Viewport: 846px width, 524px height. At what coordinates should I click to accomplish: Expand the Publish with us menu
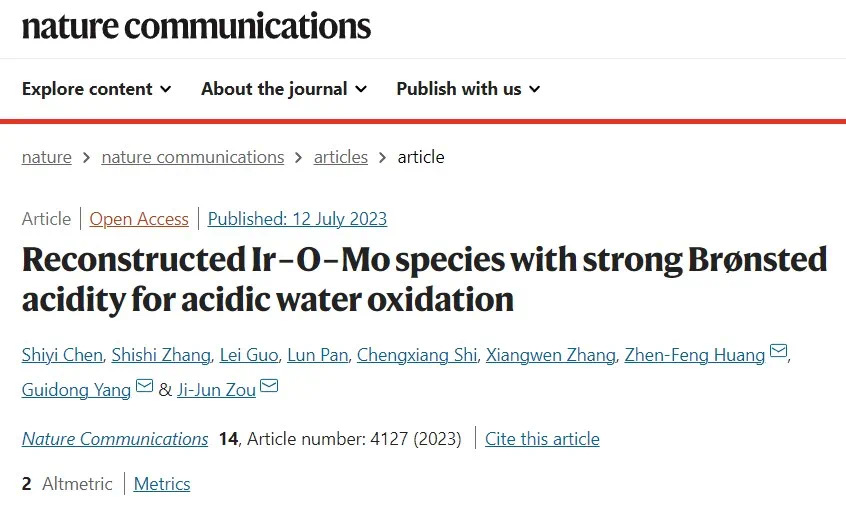(468, 89)
